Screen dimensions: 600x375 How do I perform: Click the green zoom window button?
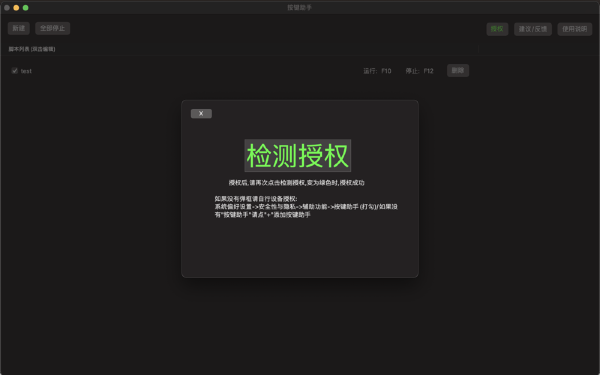[26, 8]
